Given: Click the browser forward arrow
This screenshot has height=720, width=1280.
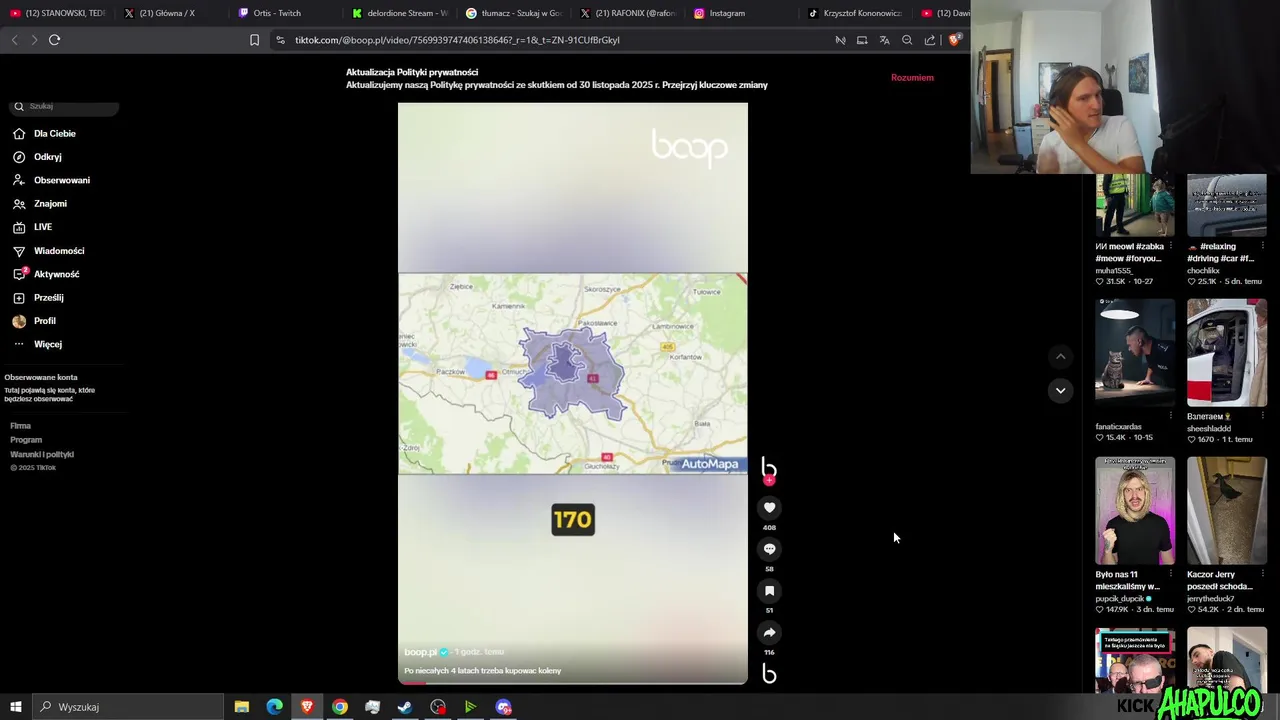Looking at the screenshot, I should (x=34, y=40).
